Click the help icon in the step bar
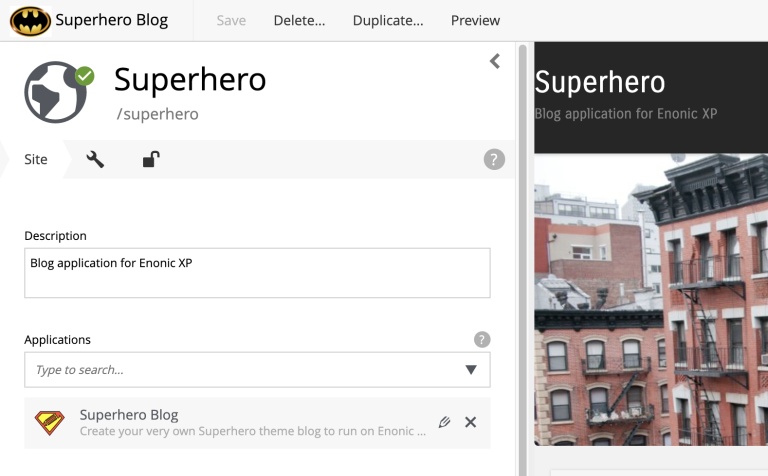The image size is (768, 476). (494, 159)
